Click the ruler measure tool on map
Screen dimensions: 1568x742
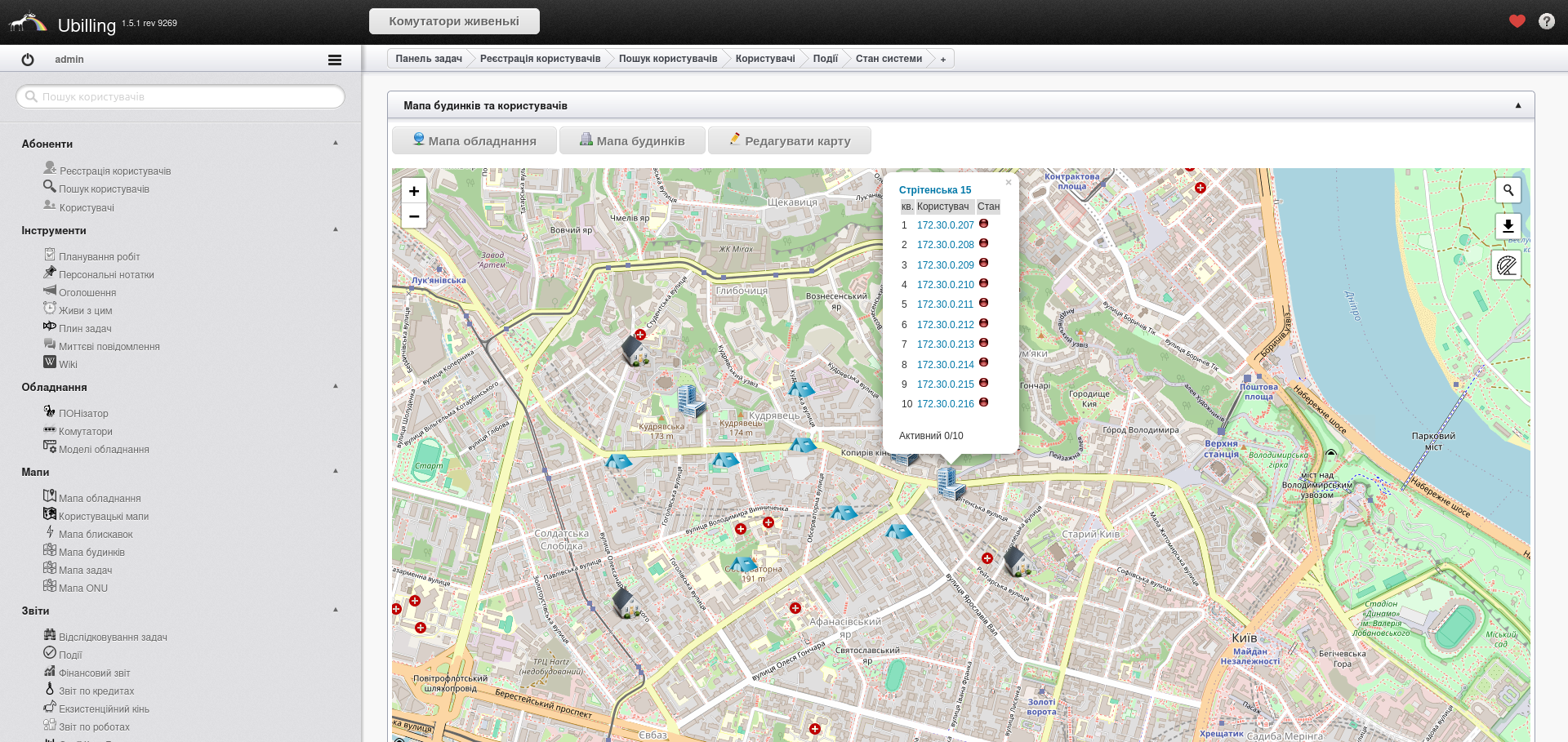point(1507,265)
